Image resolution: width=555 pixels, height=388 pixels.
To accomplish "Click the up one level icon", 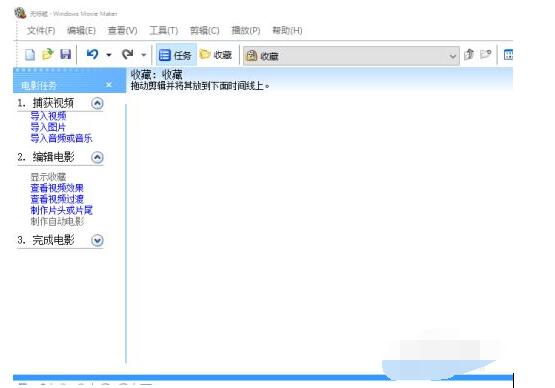I will [x=469, y=55].
